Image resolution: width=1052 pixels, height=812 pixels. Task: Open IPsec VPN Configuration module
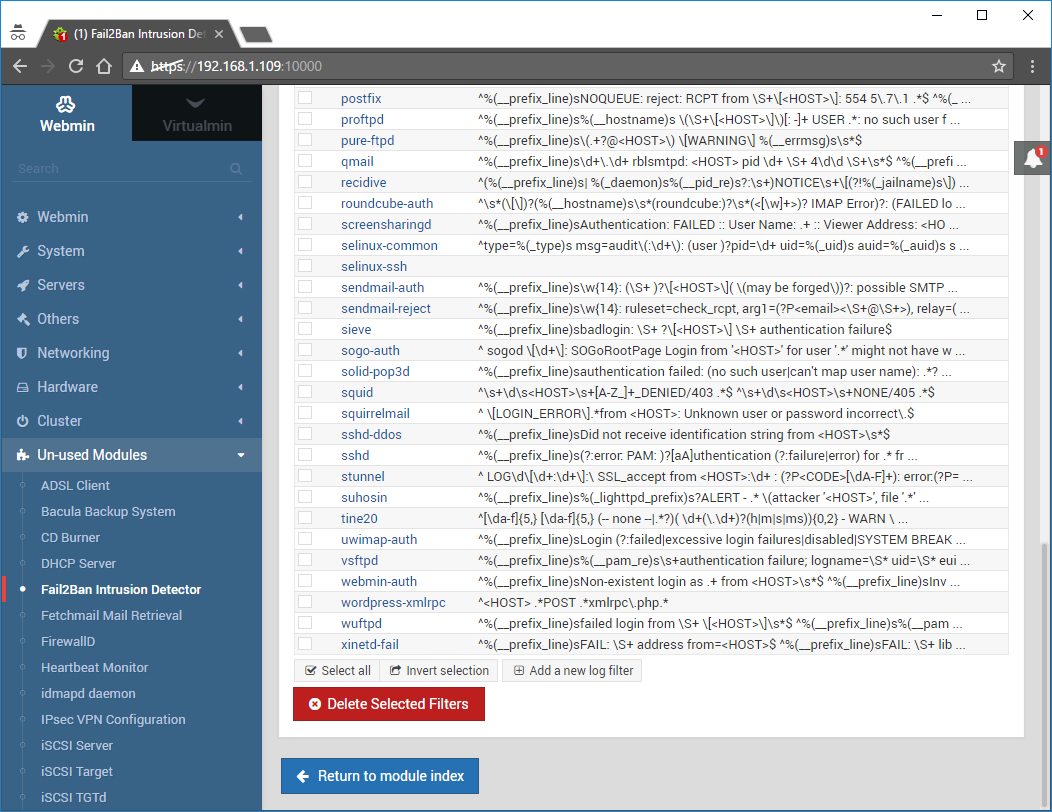(113, 719)
